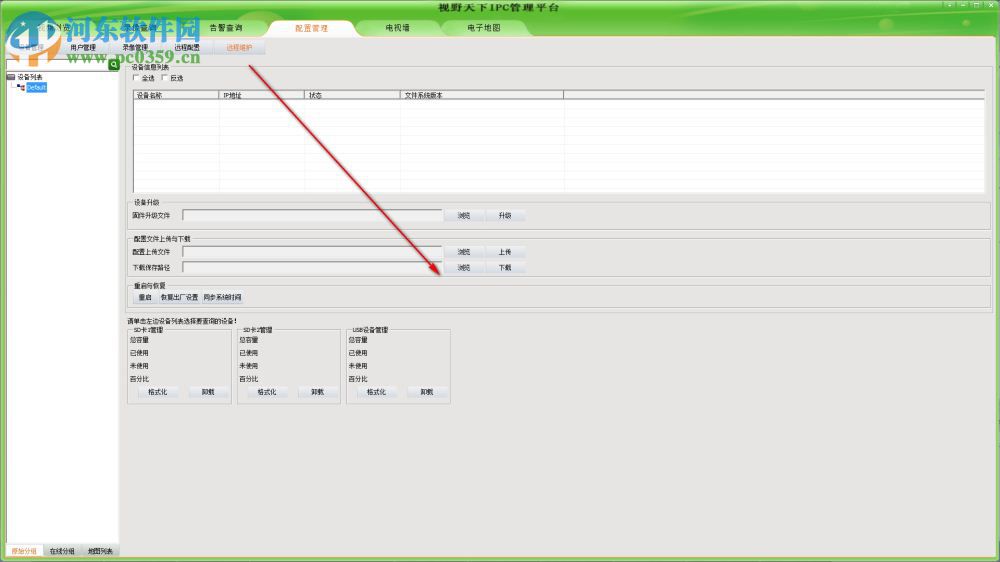
Task: Open the 远程配置 sub-tab
Action: (187, 48)
